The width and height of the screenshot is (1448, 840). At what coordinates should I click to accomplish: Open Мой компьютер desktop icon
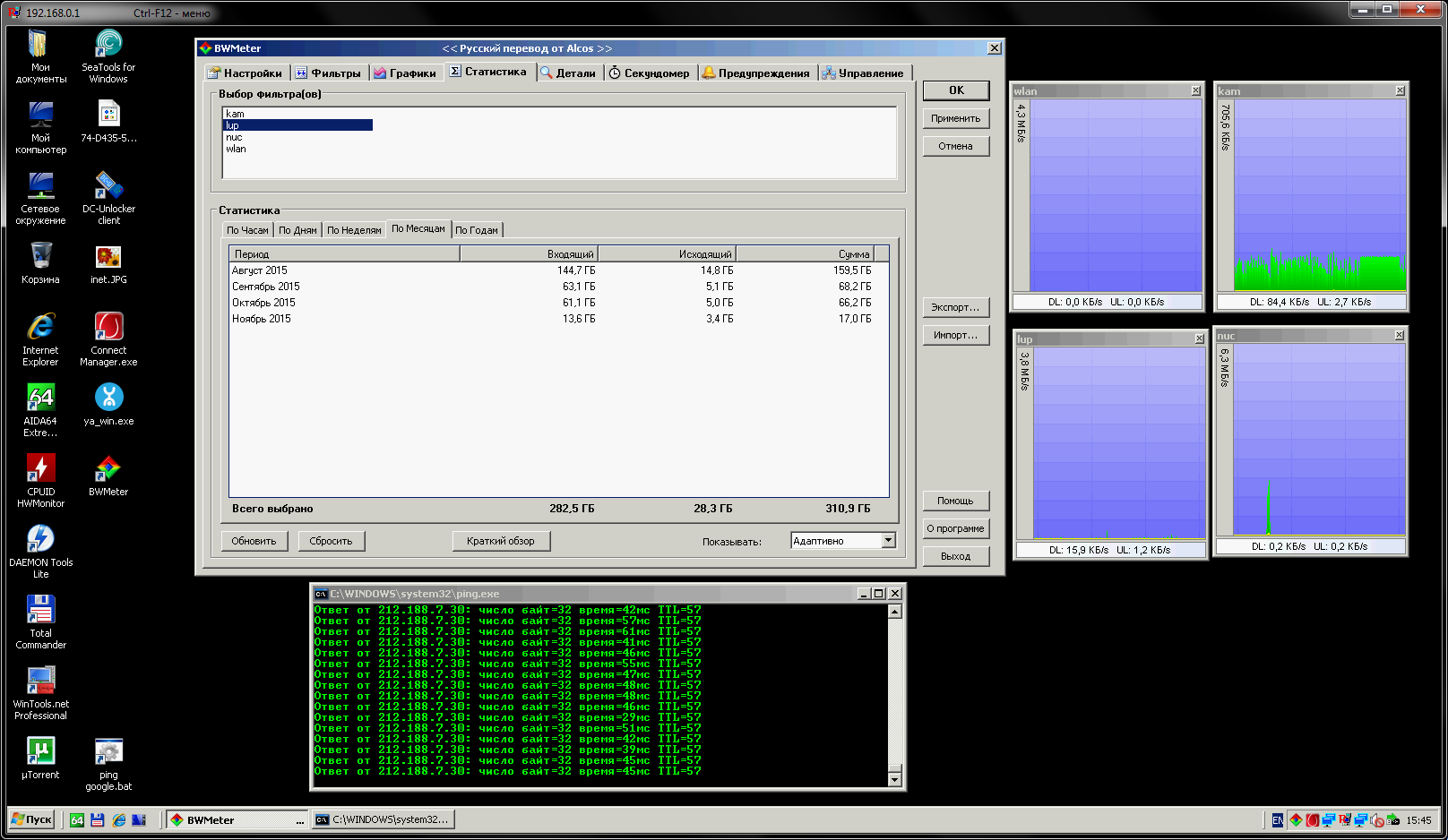coord(40,127)
